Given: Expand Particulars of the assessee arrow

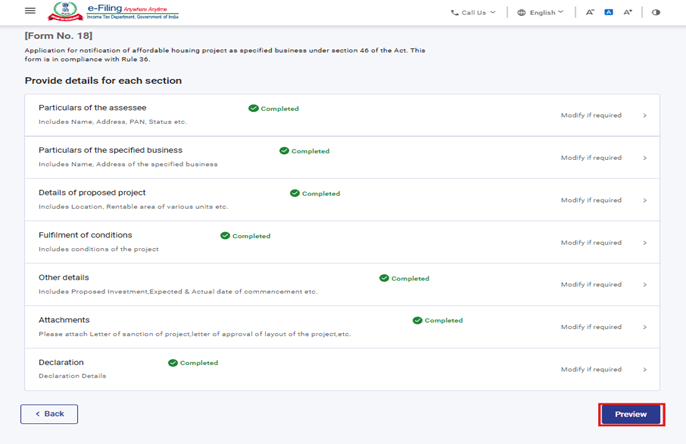Looking at the screenshot, I should pyautogui.click(x=644, y=116).
